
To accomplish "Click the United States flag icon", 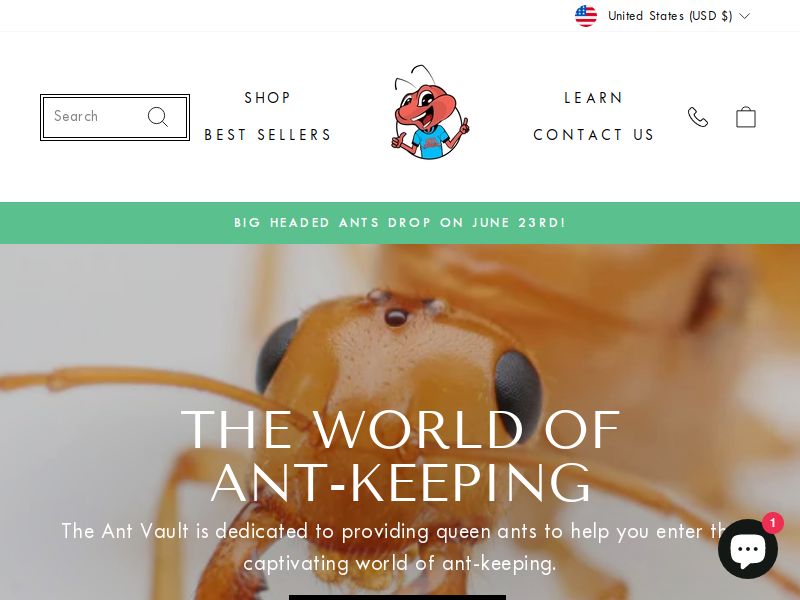I will click(x=586, y=16).
